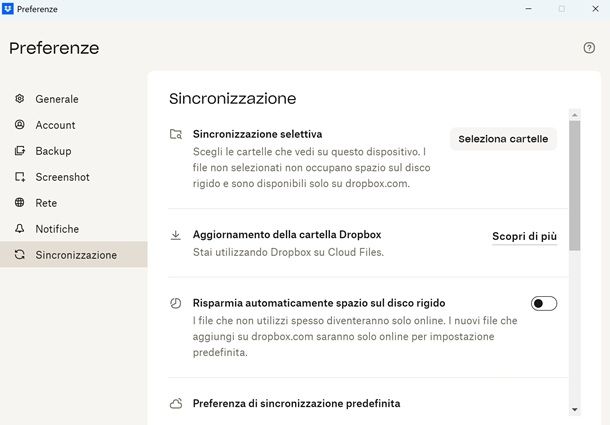Open help via question mark icon

coord(589,48)
